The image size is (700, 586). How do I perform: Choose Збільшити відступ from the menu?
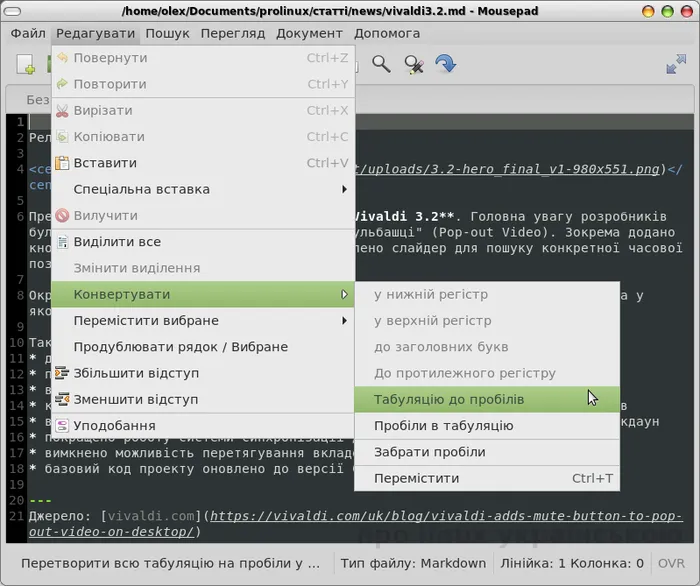[203, 373]
